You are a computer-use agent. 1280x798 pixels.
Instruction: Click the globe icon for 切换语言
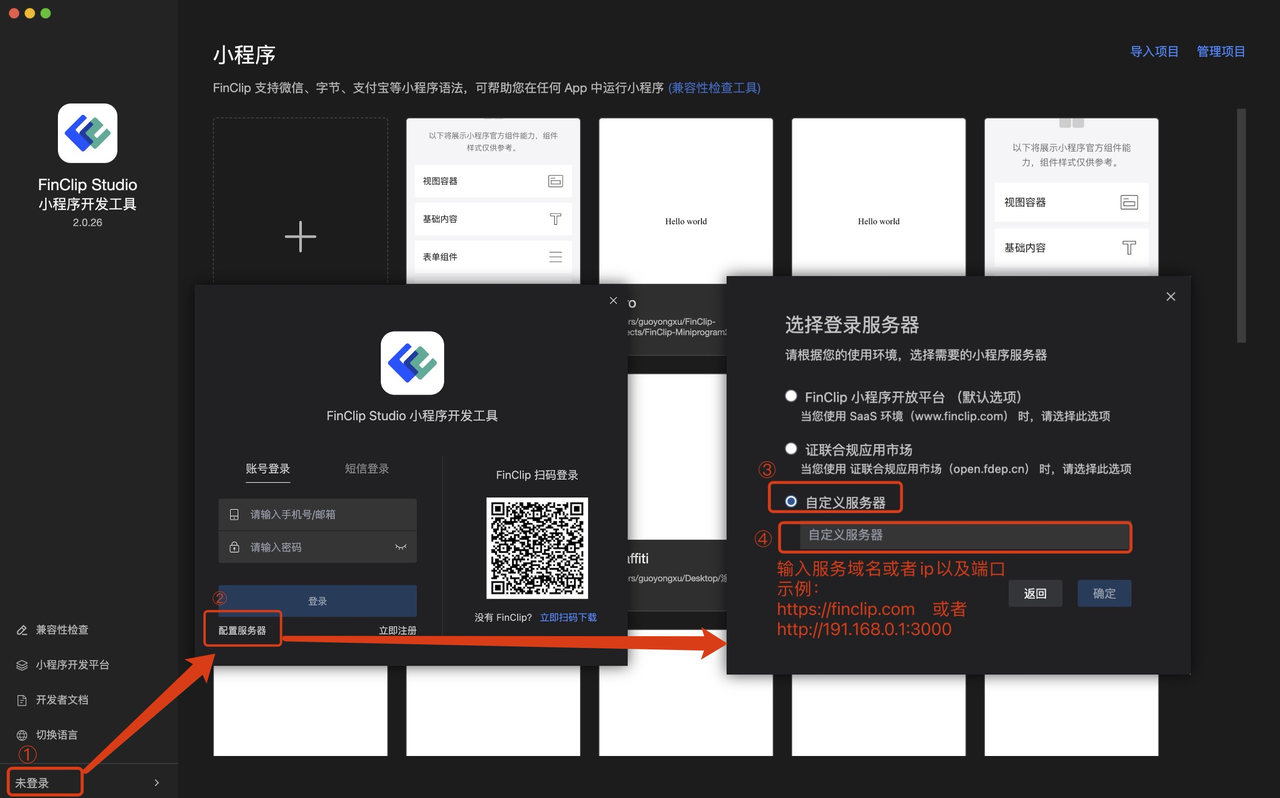click(22, 735)
